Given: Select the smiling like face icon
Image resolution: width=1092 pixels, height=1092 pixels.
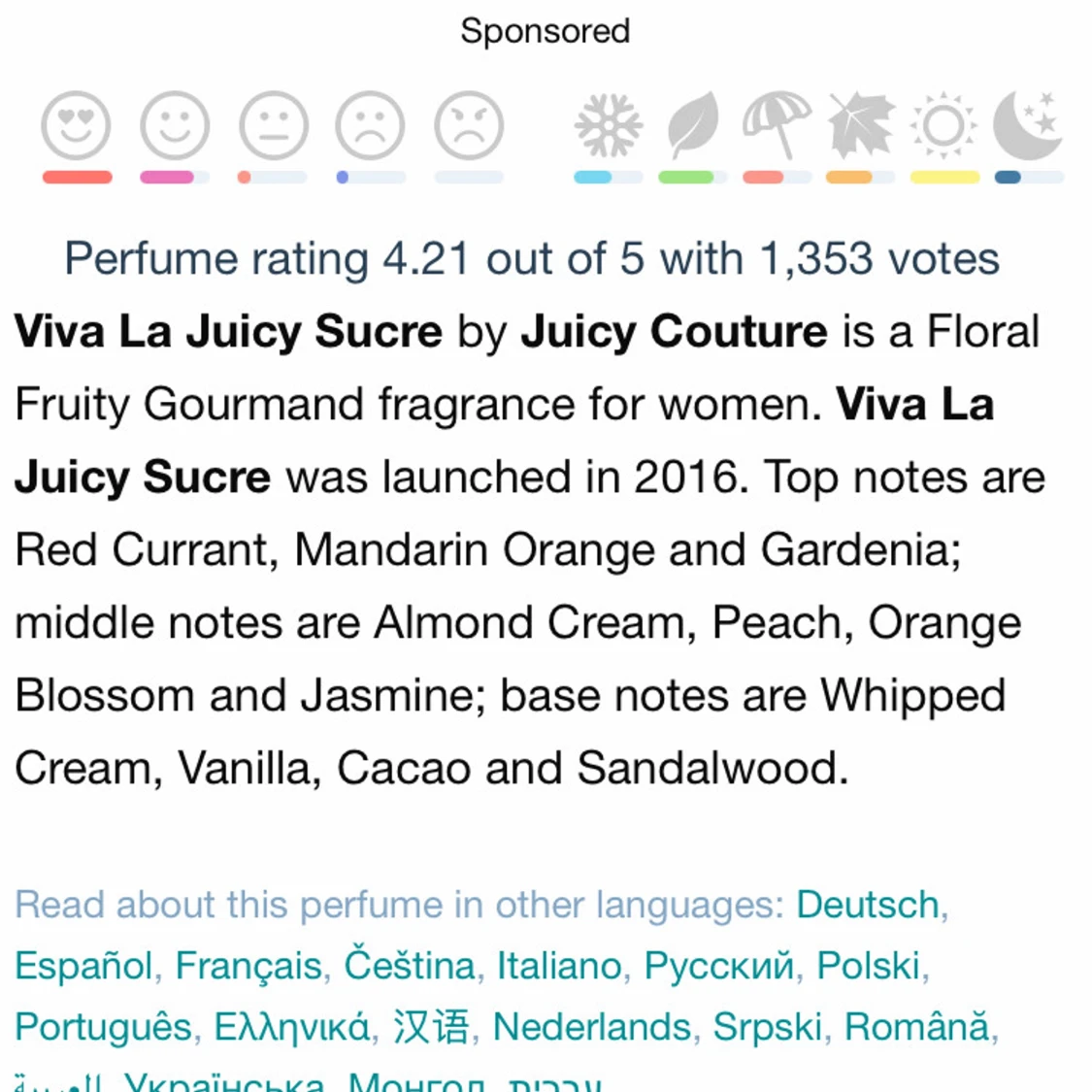Looking at the screenshot, I should 175,126.
